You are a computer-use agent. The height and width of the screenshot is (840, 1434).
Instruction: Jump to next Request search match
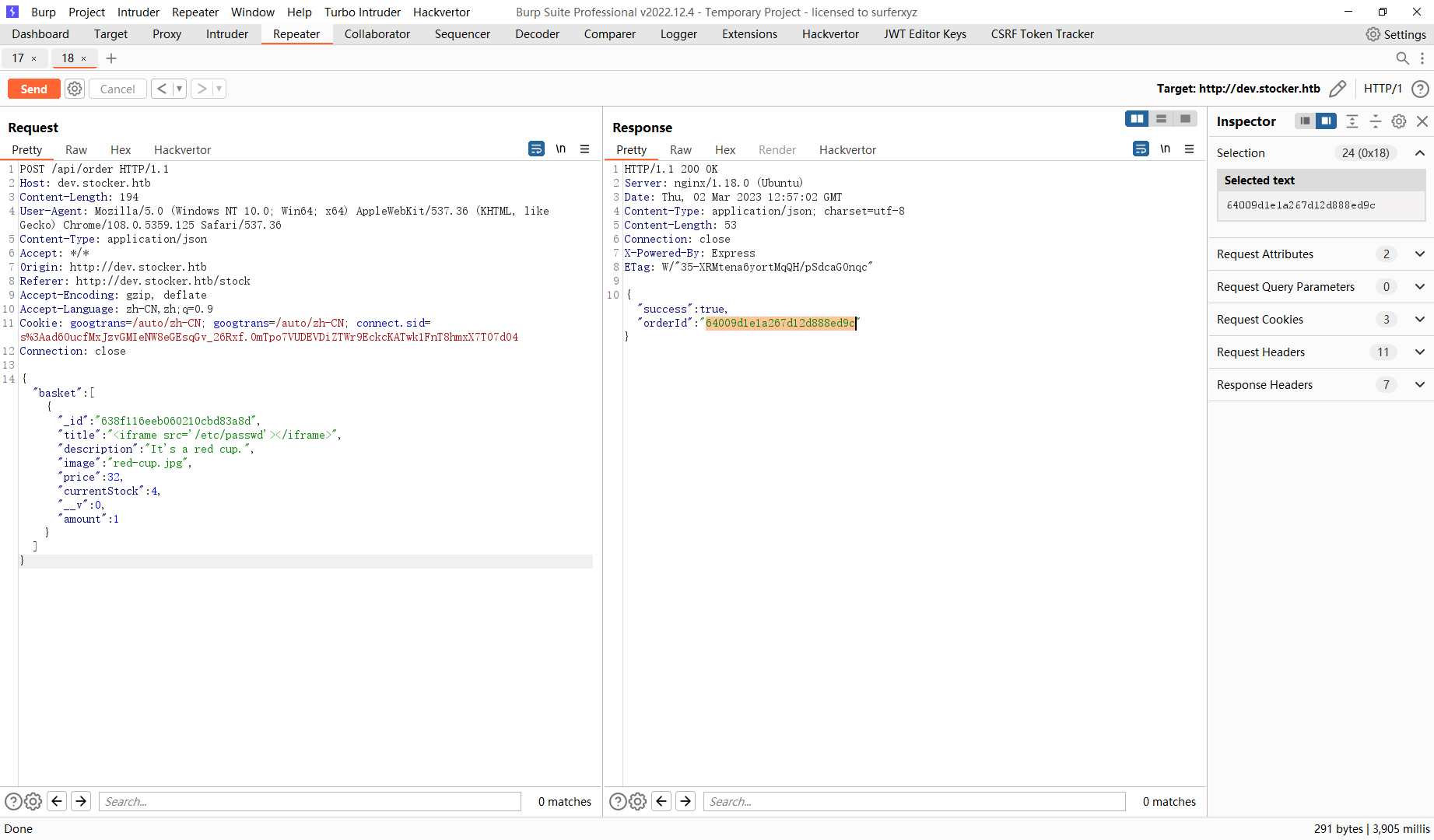point(81,801)
